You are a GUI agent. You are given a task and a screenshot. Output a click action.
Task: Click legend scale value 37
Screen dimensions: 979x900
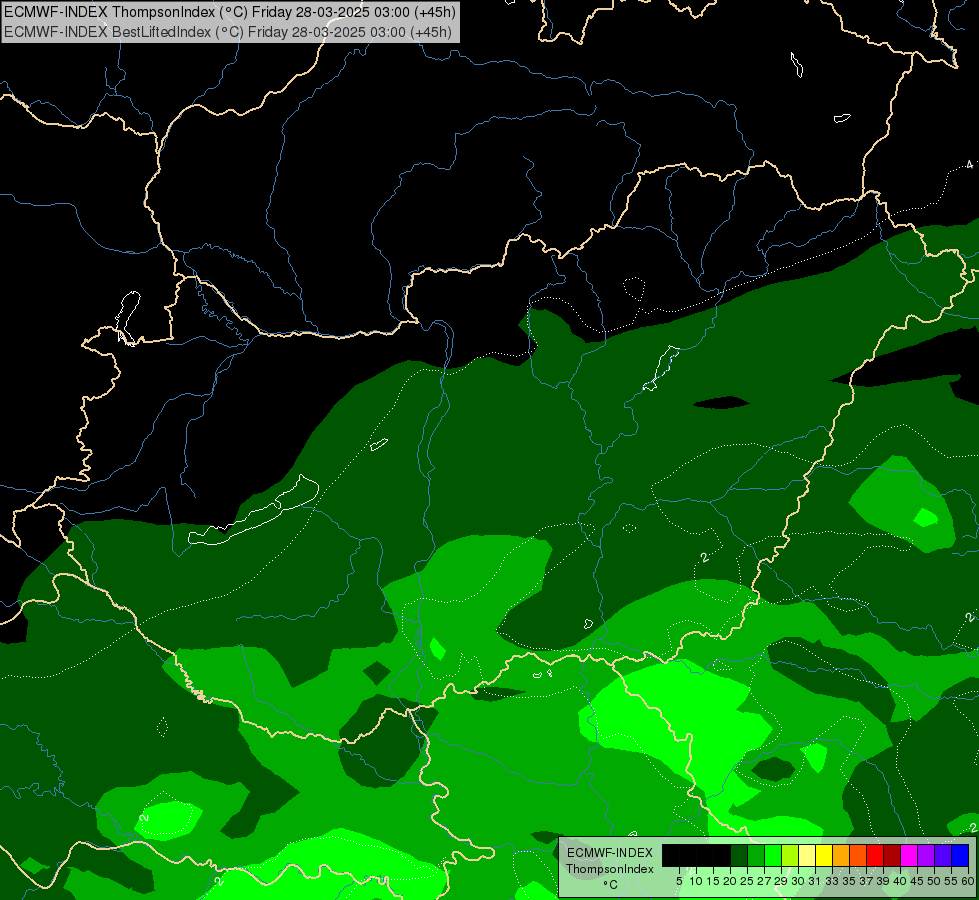[867, 881]
